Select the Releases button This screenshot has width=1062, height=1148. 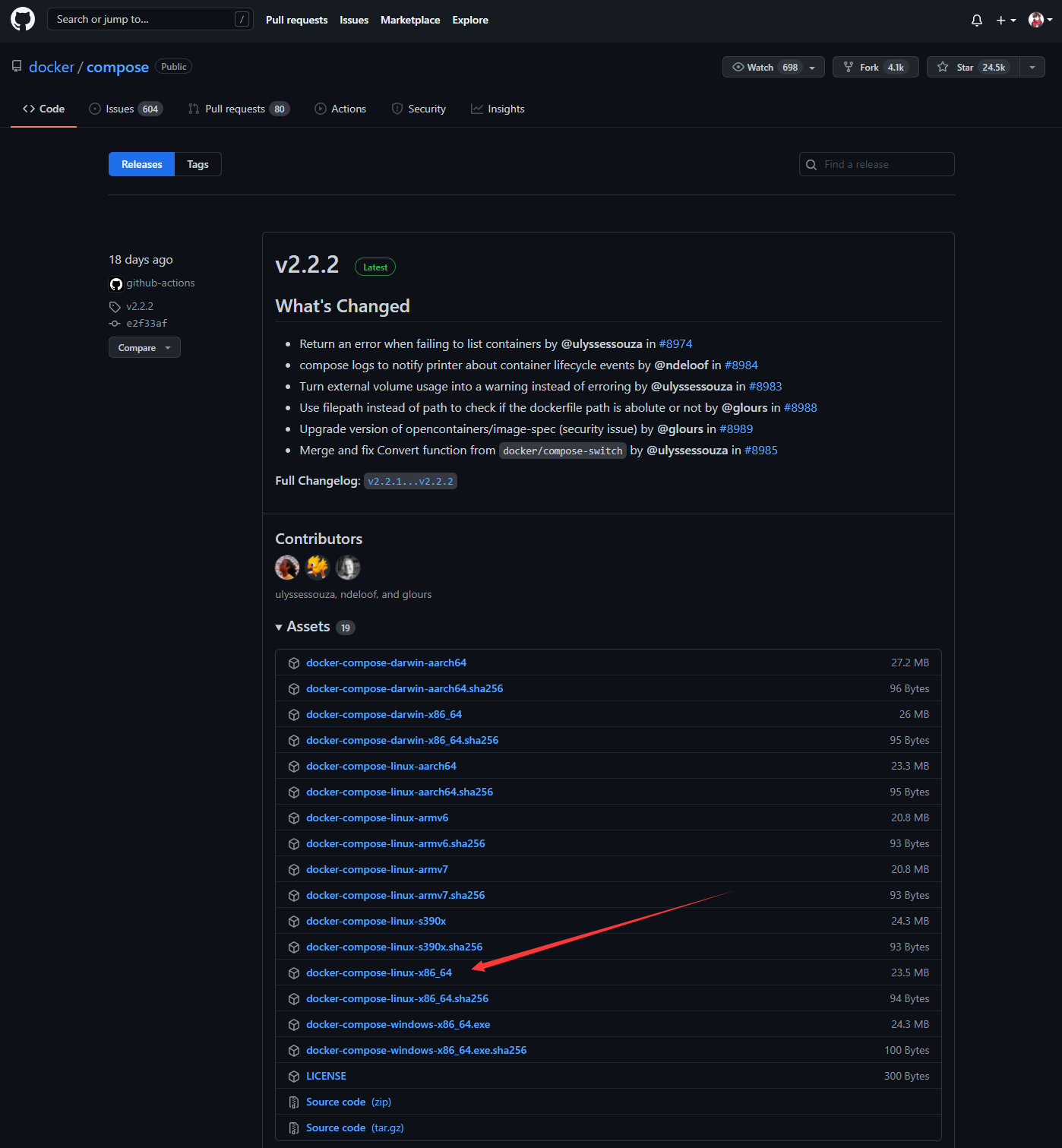pyautogui.click(x=142, y=164)
